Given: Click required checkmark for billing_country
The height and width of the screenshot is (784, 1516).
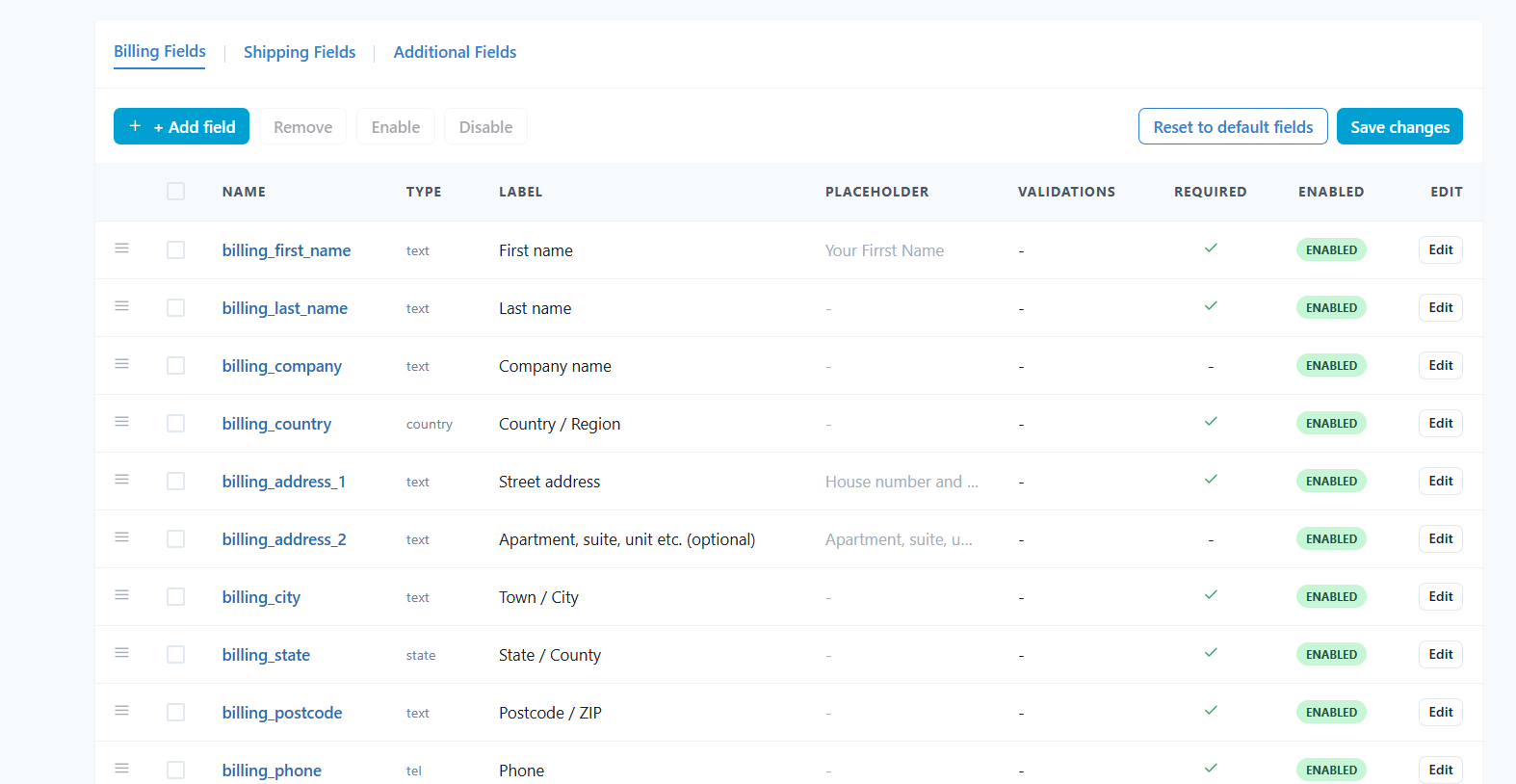Looking at the screenshot, I should [x=1211, y=422].
